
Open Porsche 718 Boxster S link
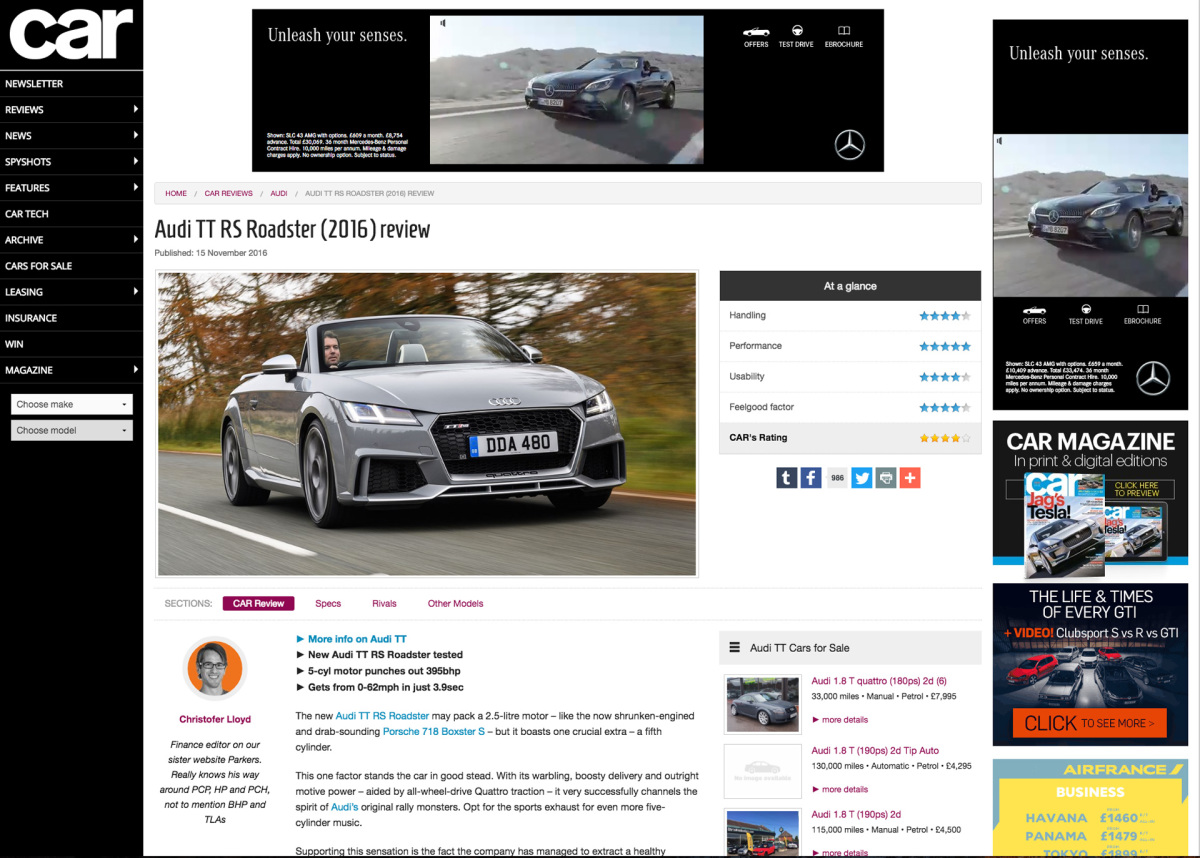coord(434,732)
